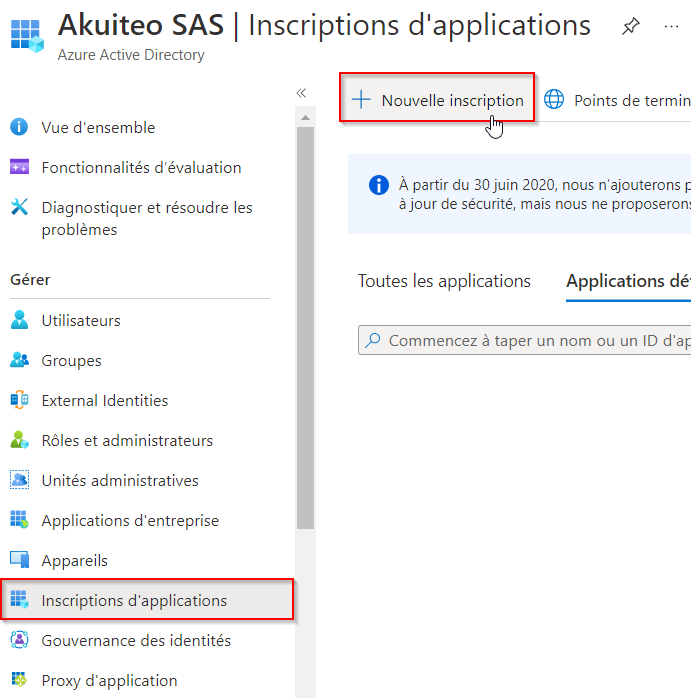This screenshot has height=698, width=691.
Task: Click the Unités administratives icon
Action: [x=19, y=480]
